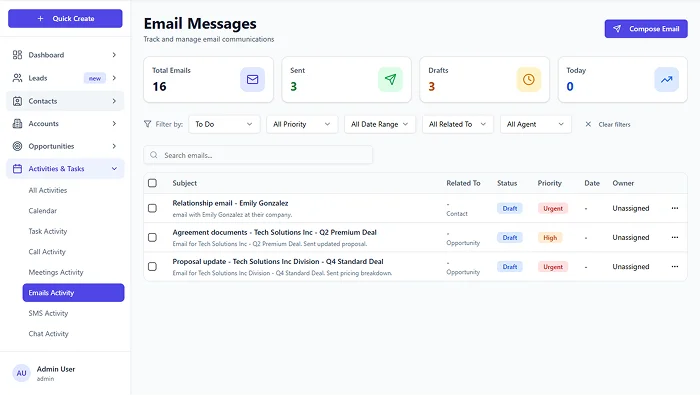Open three-dot menu for Agreement documents row
This screenshot has height=400, width=700.
point(674,237)
